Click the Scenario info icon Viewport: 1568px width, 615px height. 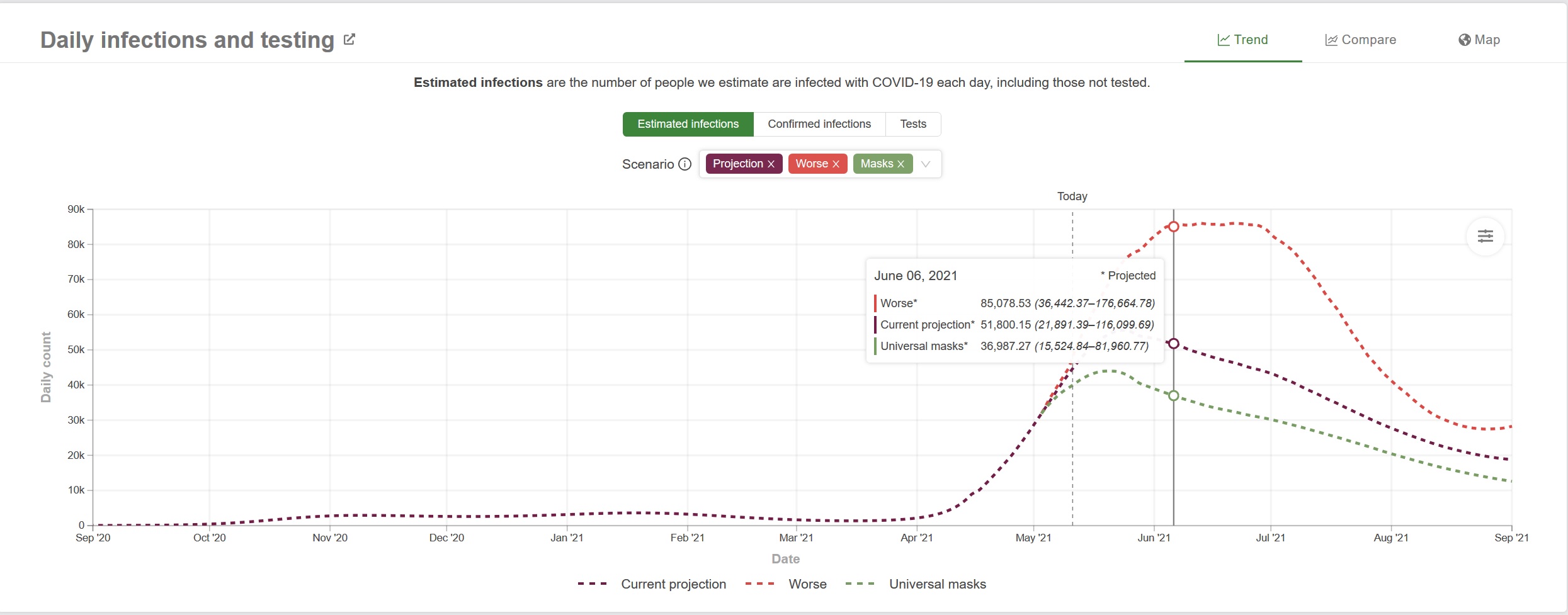pos(685,164)
